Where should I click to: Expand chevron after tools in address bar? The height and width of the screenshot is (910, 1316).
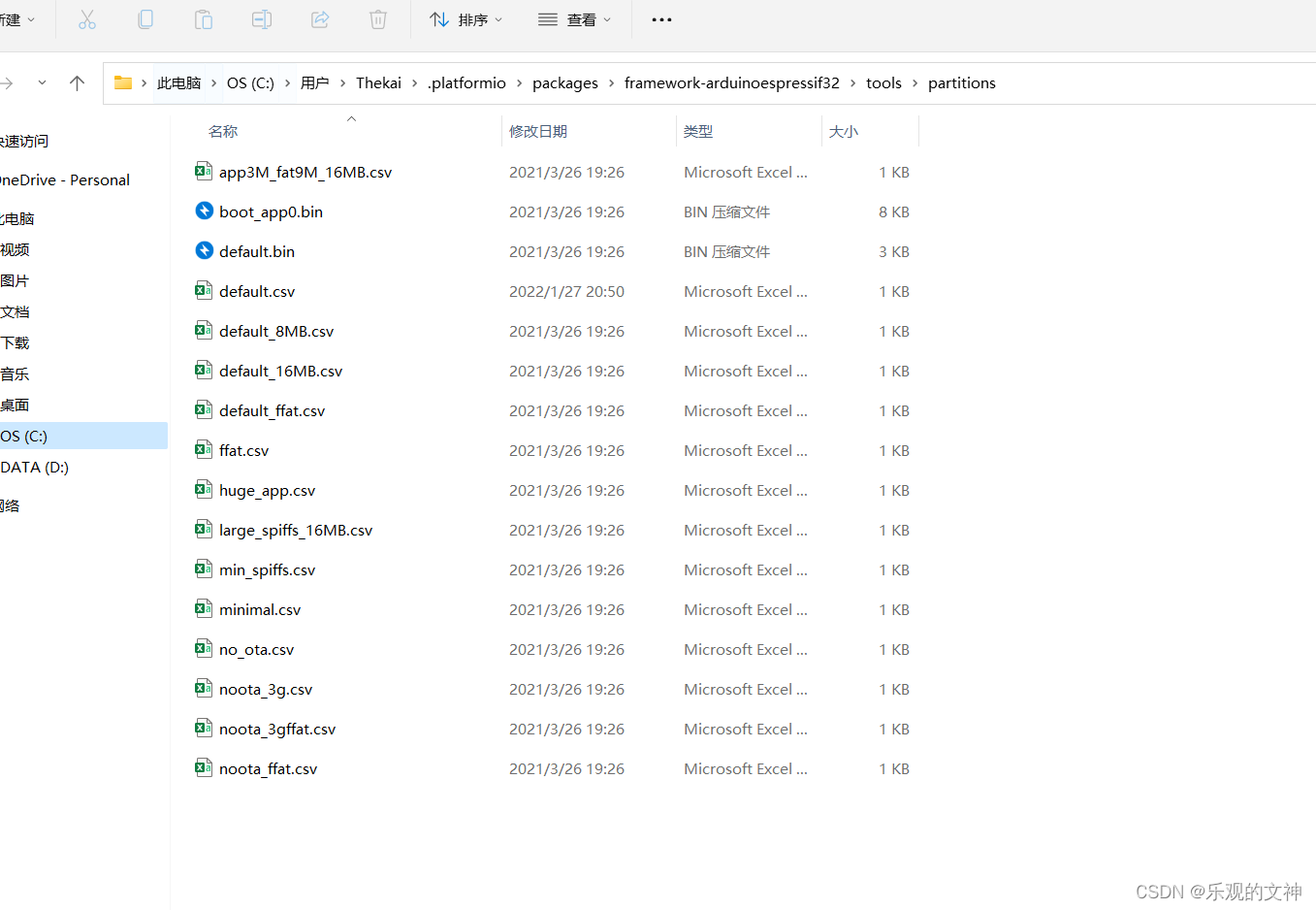915,83
